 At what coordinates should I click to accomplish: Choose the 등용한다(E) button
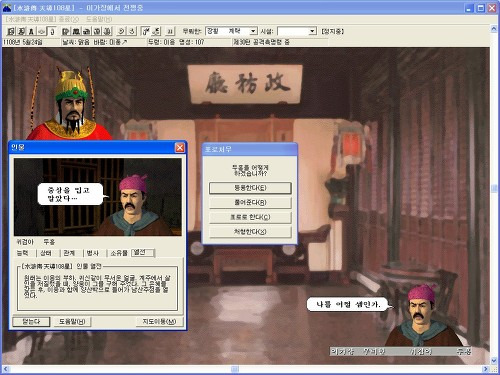pyautogui.click(x=250, y=188)
